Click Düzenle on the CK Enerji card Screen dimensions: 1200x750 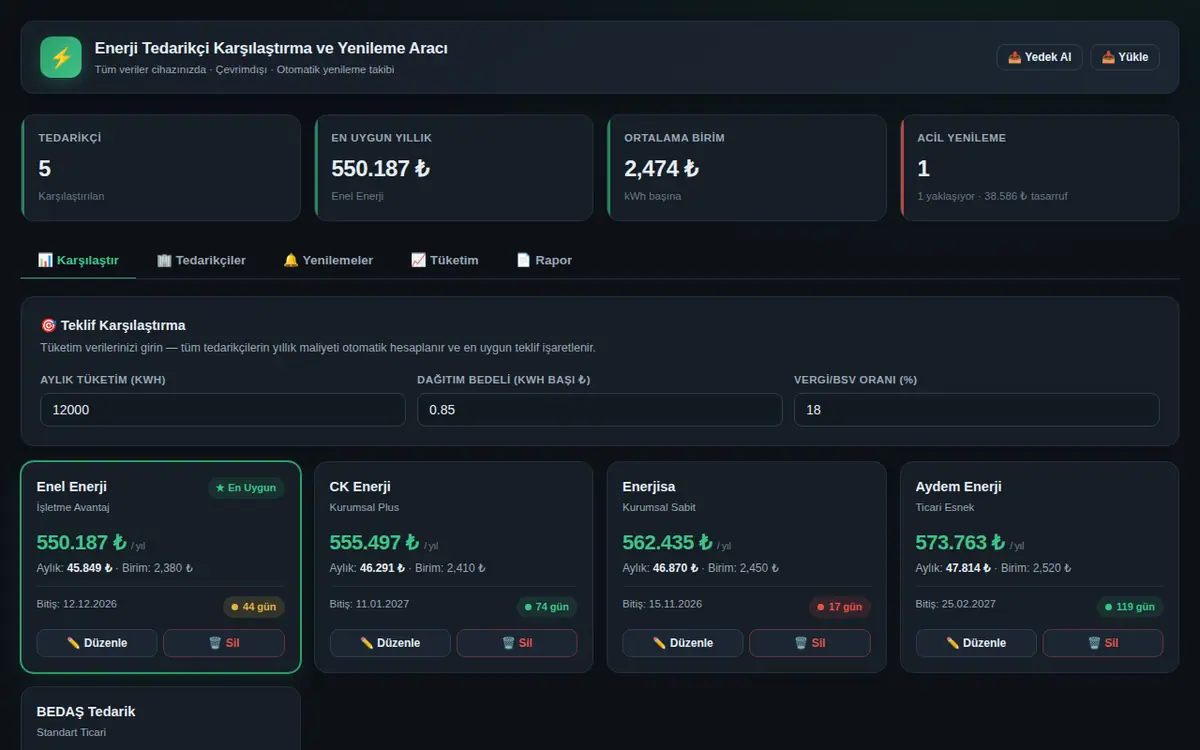click(x=390, y=643)
